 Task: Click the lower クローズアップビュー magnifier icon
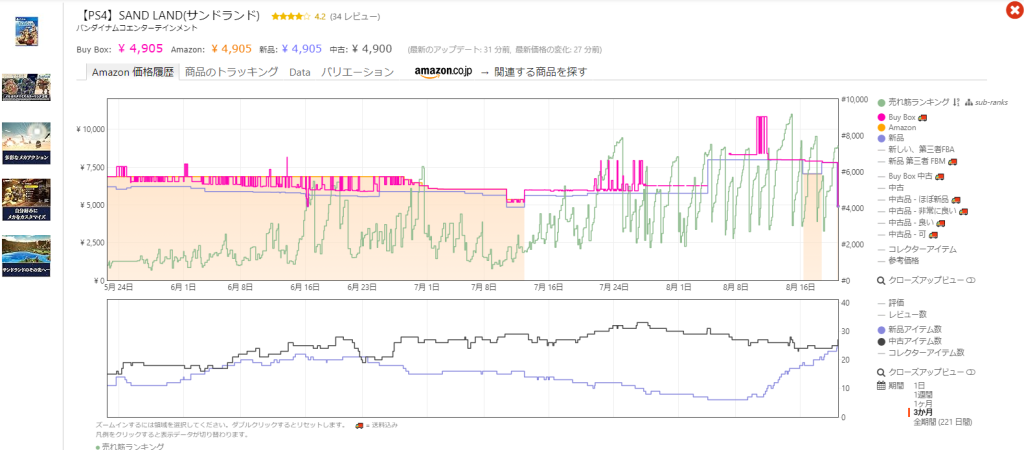pos(881,371)
